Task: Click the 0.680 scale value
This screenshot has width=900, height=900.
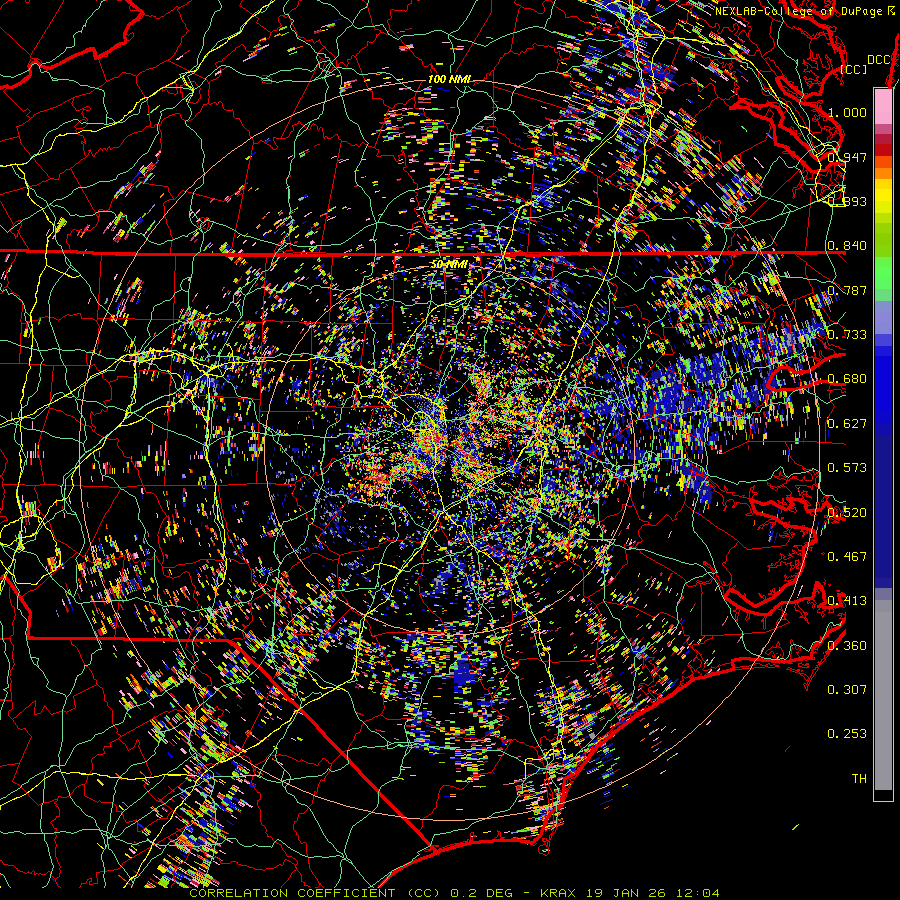Action: point(847,379)
